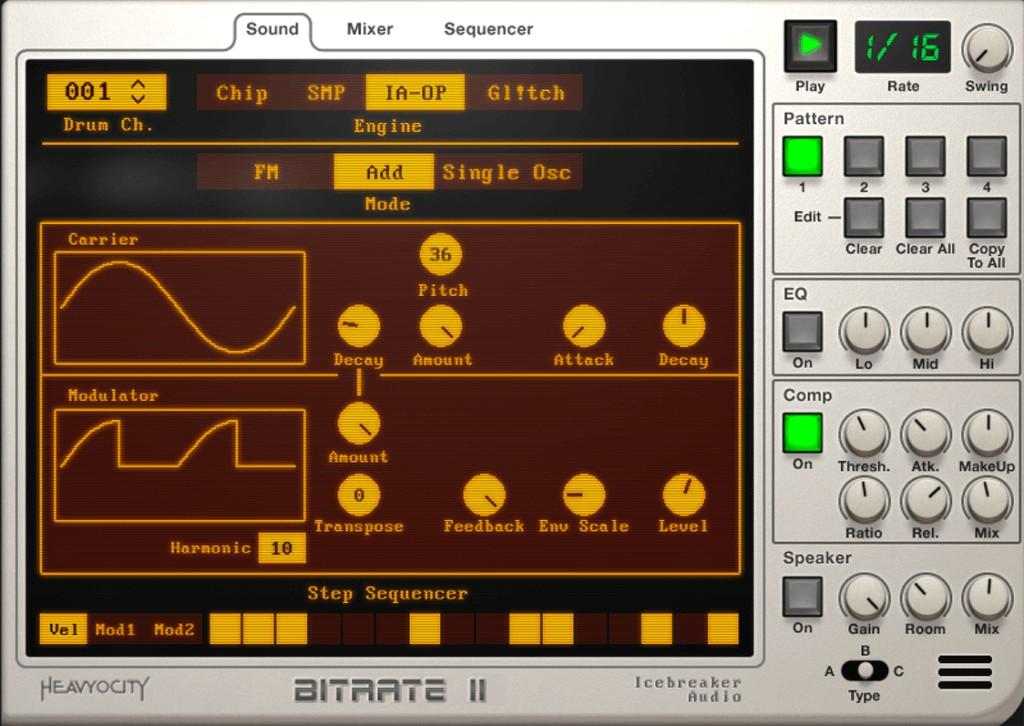Screen dimensions: 1024x726
Task: Open the Drum Ch. selector stepper
Action: coord(140,91)
